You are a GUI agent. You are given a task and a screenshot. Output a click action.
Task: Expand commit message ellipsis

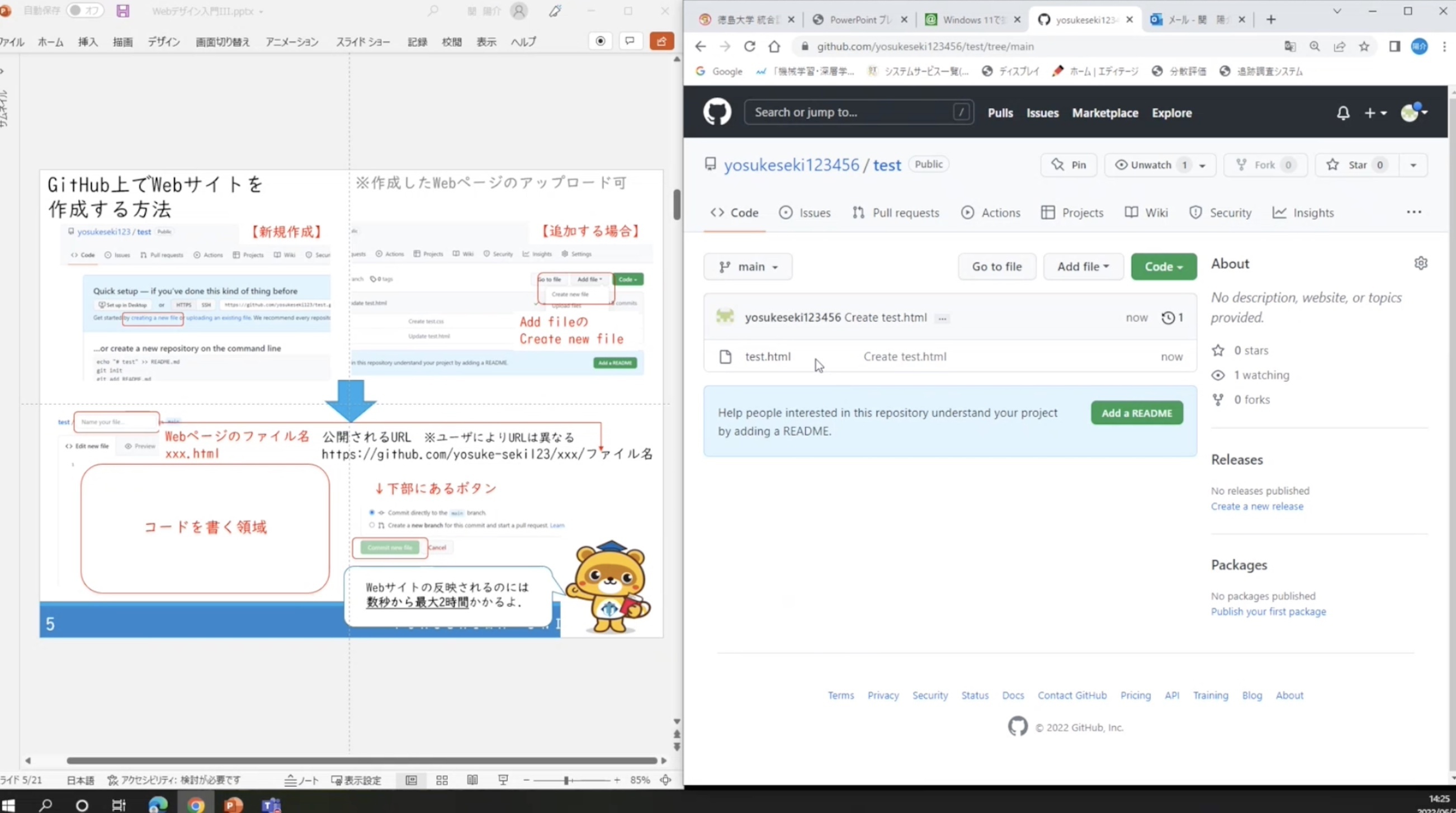tap(942, 318)
